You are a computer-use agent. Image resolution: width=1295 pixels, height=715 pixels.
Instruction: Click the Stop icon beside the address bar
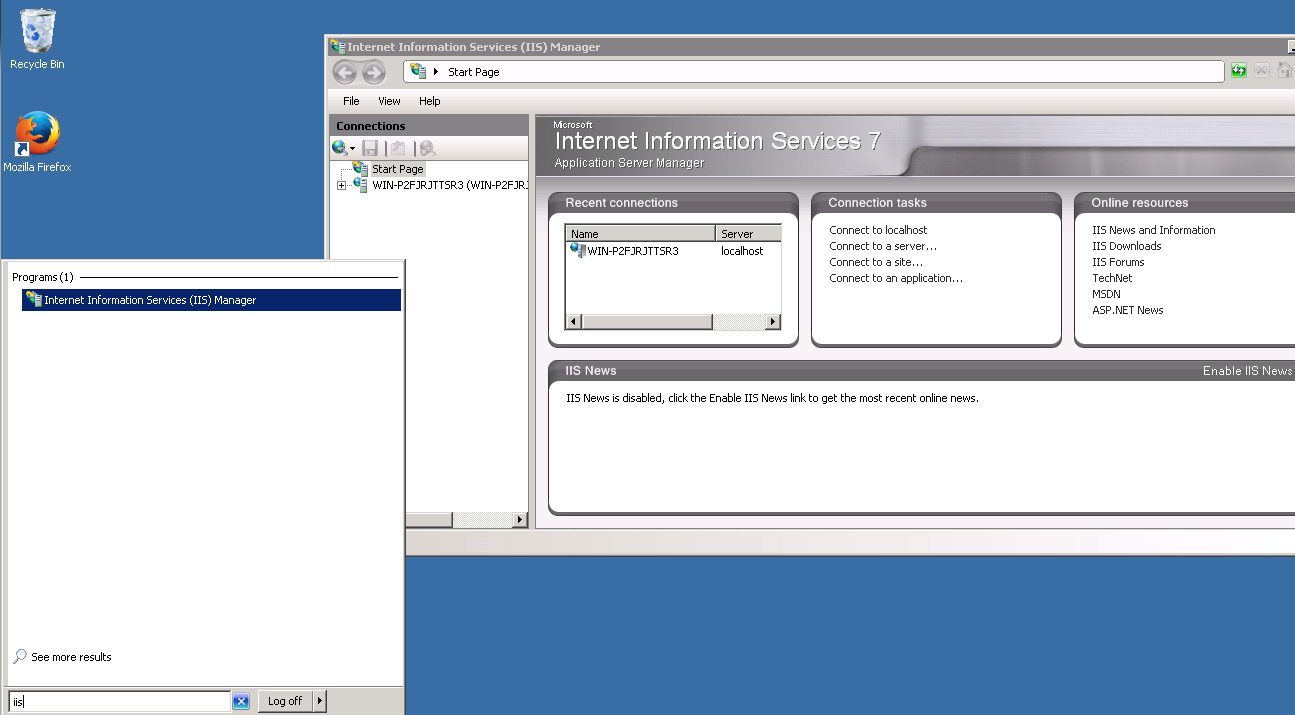point(1261,71)
